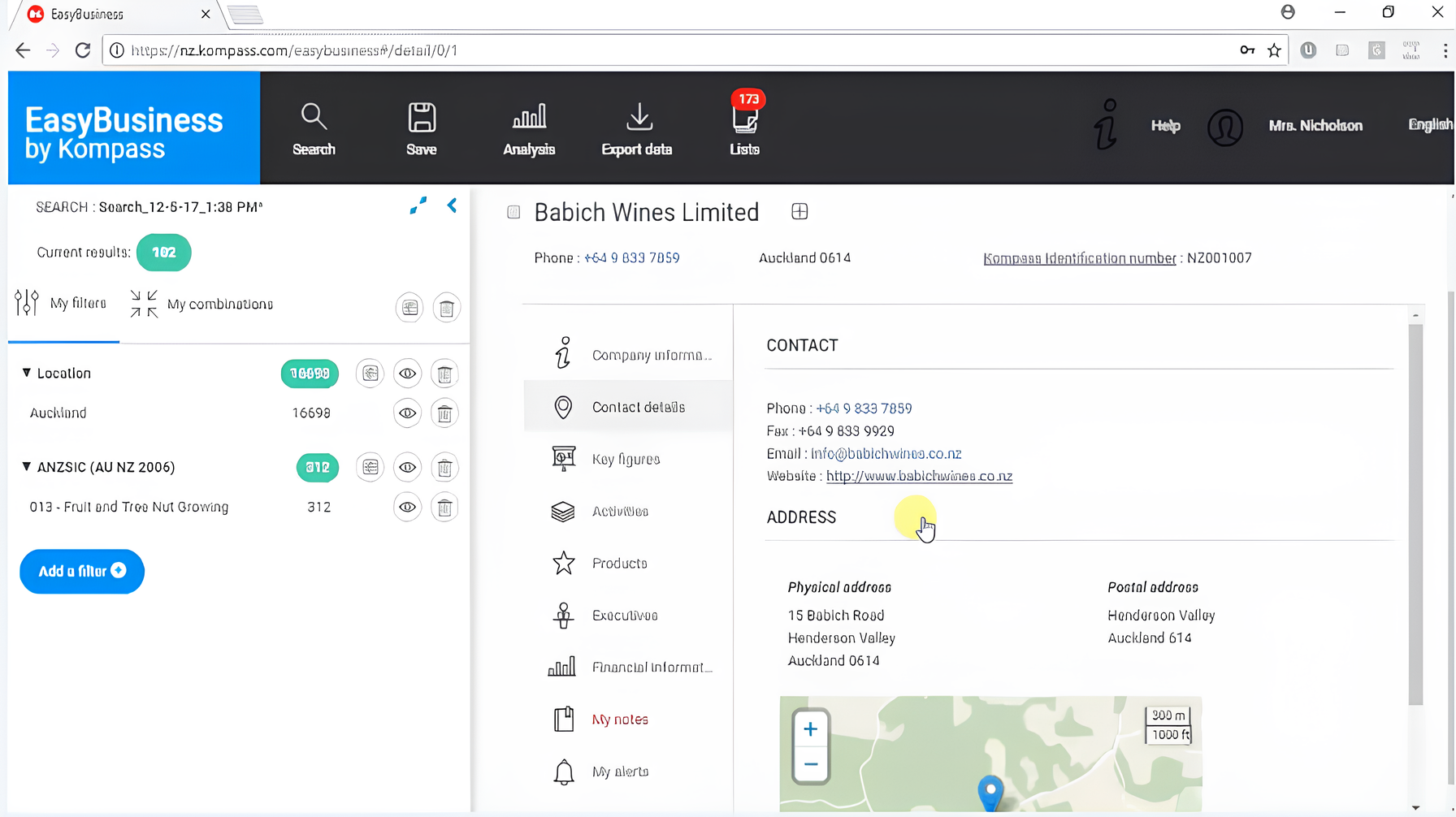
Task: Open the My combinations tab
Action: coord(203,305)
